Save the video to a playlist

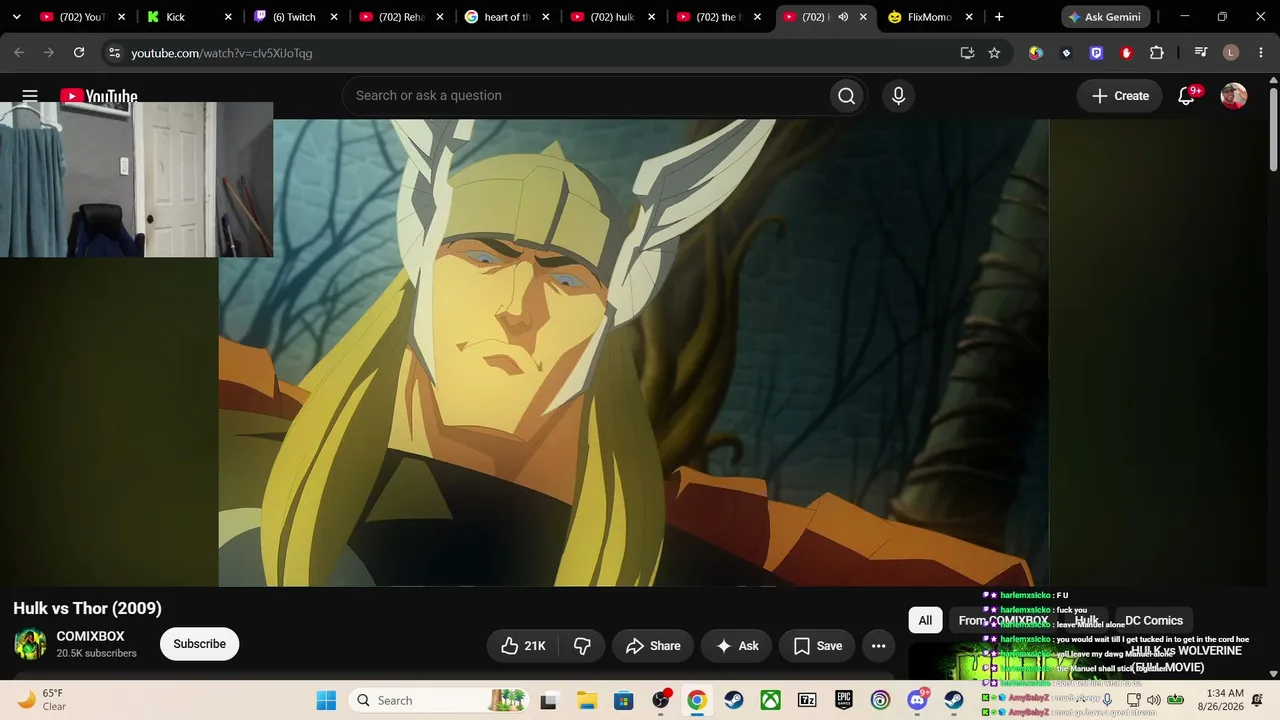coord(817,646)
